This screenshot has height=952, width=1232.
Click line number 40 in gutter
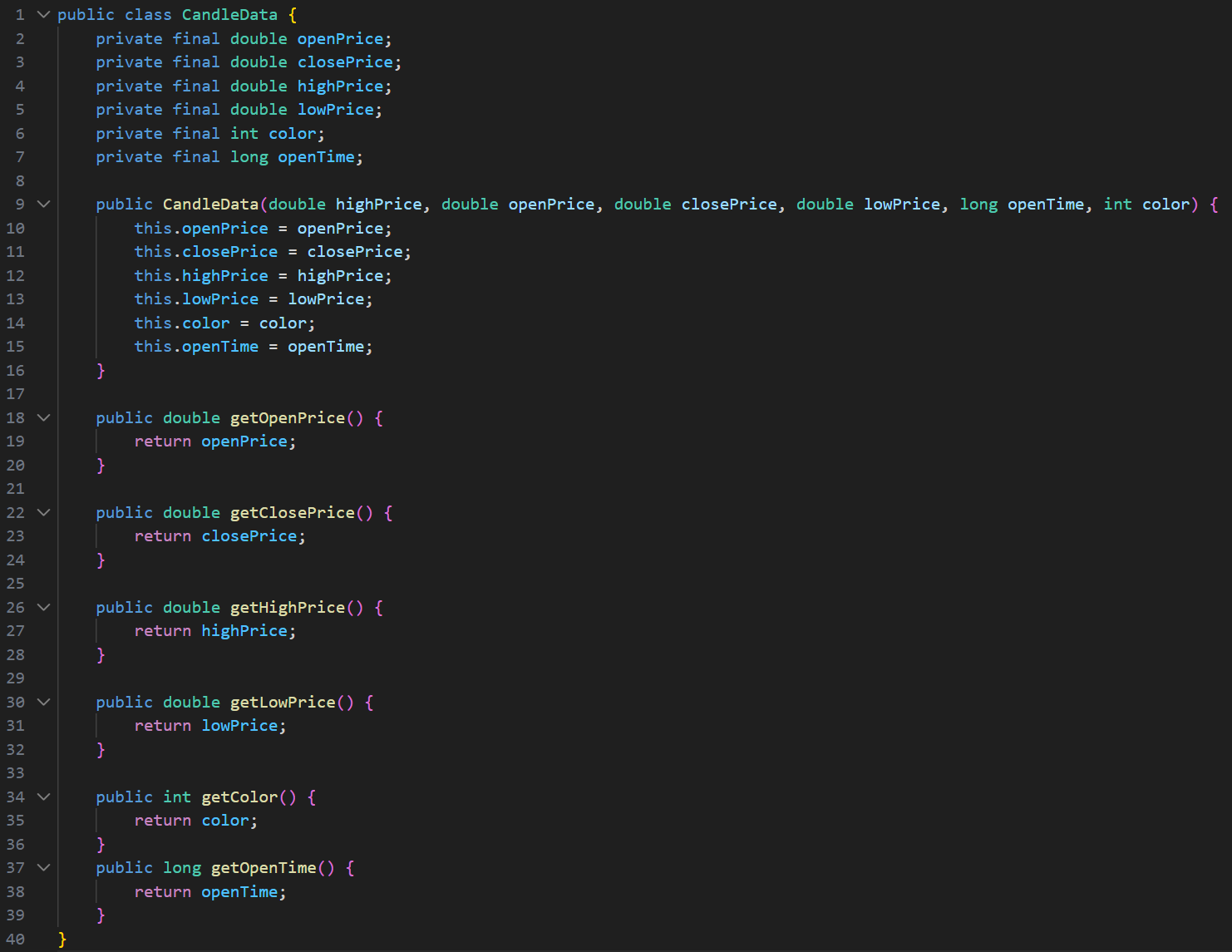(x=16, y=940)
